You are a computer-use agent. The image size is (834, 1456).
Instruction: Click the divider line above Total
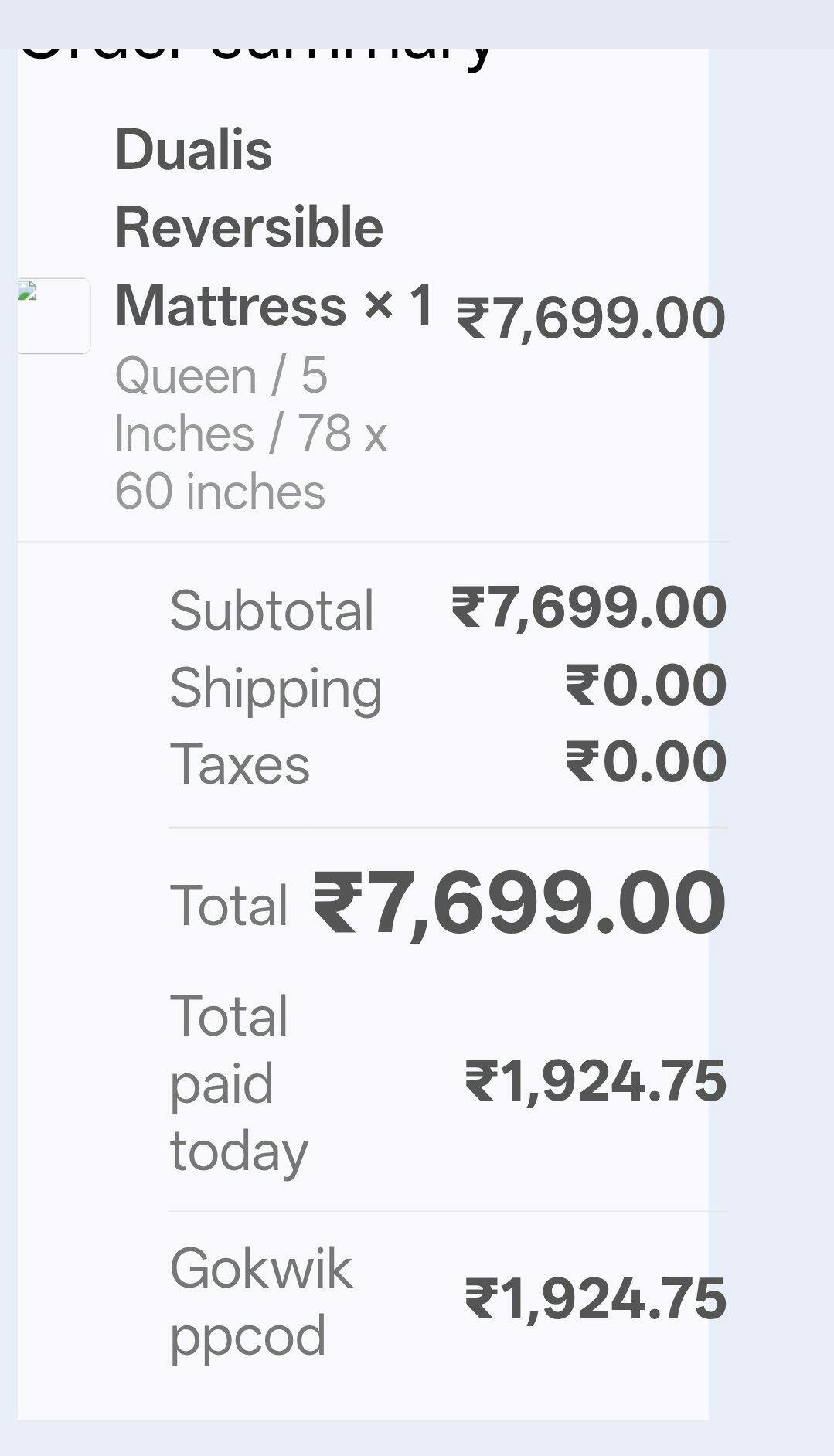point(448,828)
